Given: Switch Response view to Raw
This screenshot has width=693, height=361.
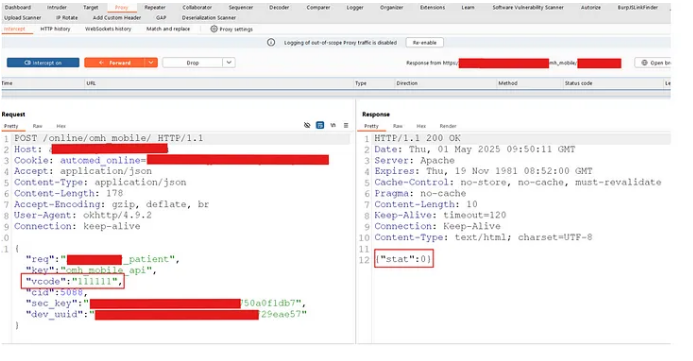Looking at the screenshot, I should click(398, 126).
